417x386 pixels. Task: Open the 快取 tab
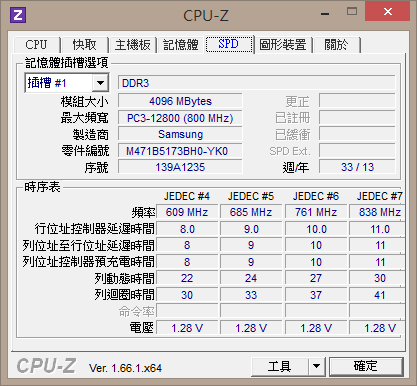pos(85,44)
